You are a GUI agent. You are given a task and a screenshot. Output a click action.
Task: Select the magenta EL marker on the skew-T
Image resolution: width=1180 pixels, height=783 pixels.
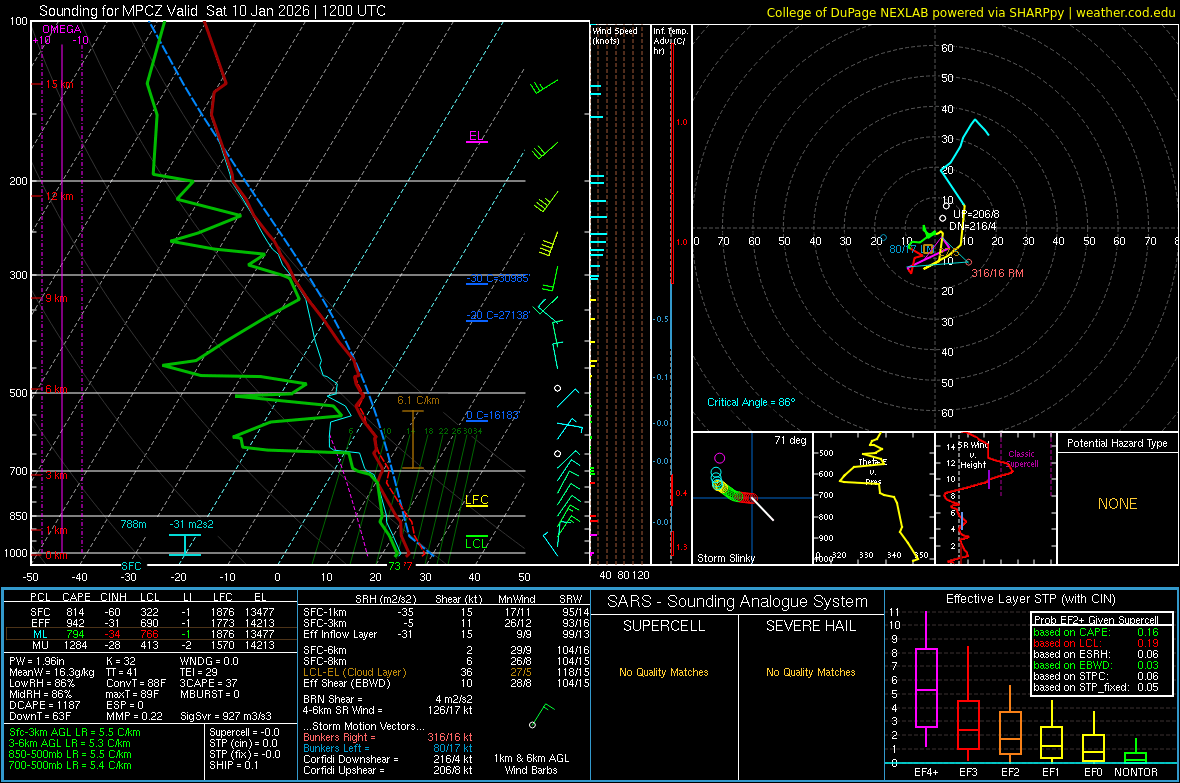click(476, 136)
